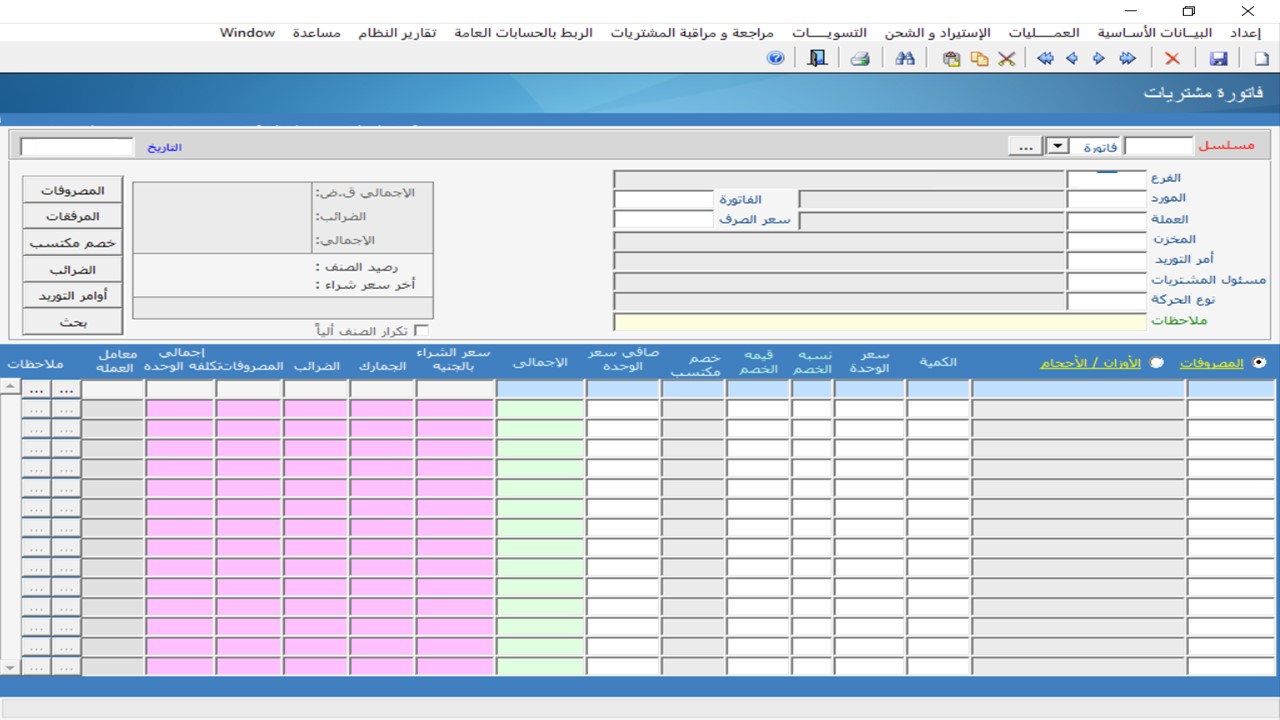
Task: Open the binoculars search icon
Action: pos(905,59)
